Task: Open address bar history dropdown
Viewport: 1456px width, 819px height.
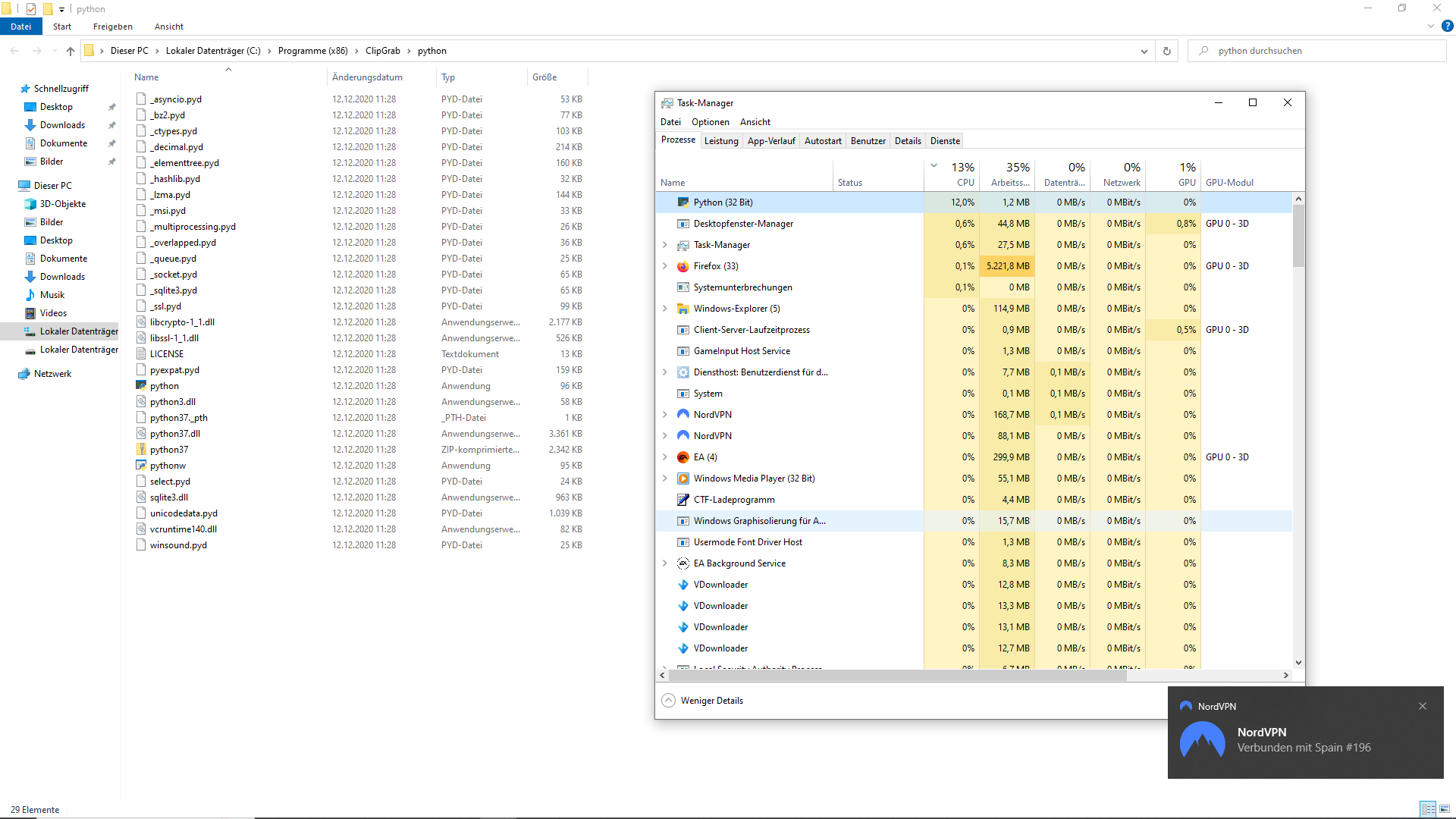Action: pyautogui.click(x=1144, y=51)
